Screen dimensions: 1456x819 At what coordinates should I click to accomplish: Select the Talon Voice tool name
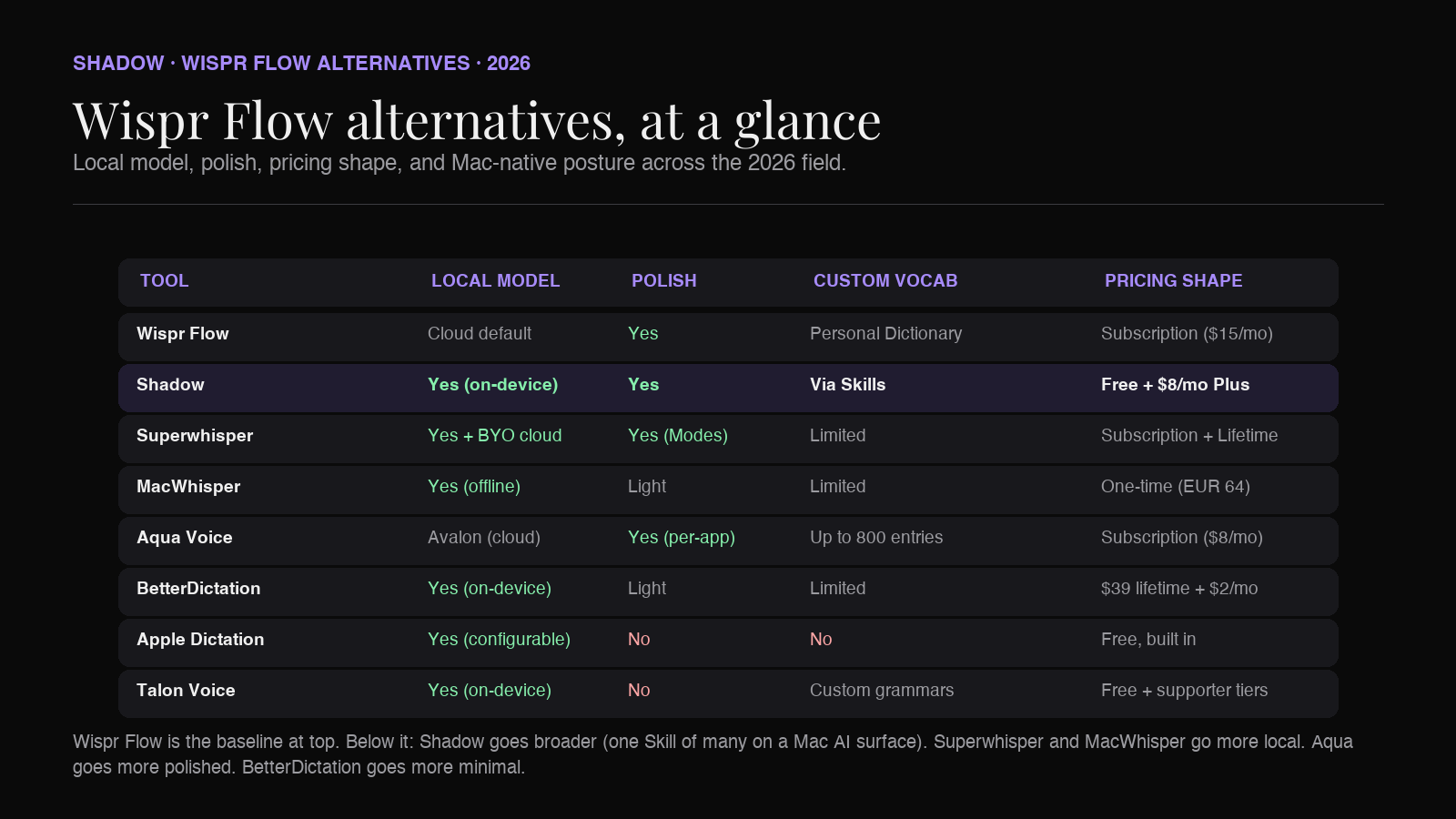click(186, 691)
